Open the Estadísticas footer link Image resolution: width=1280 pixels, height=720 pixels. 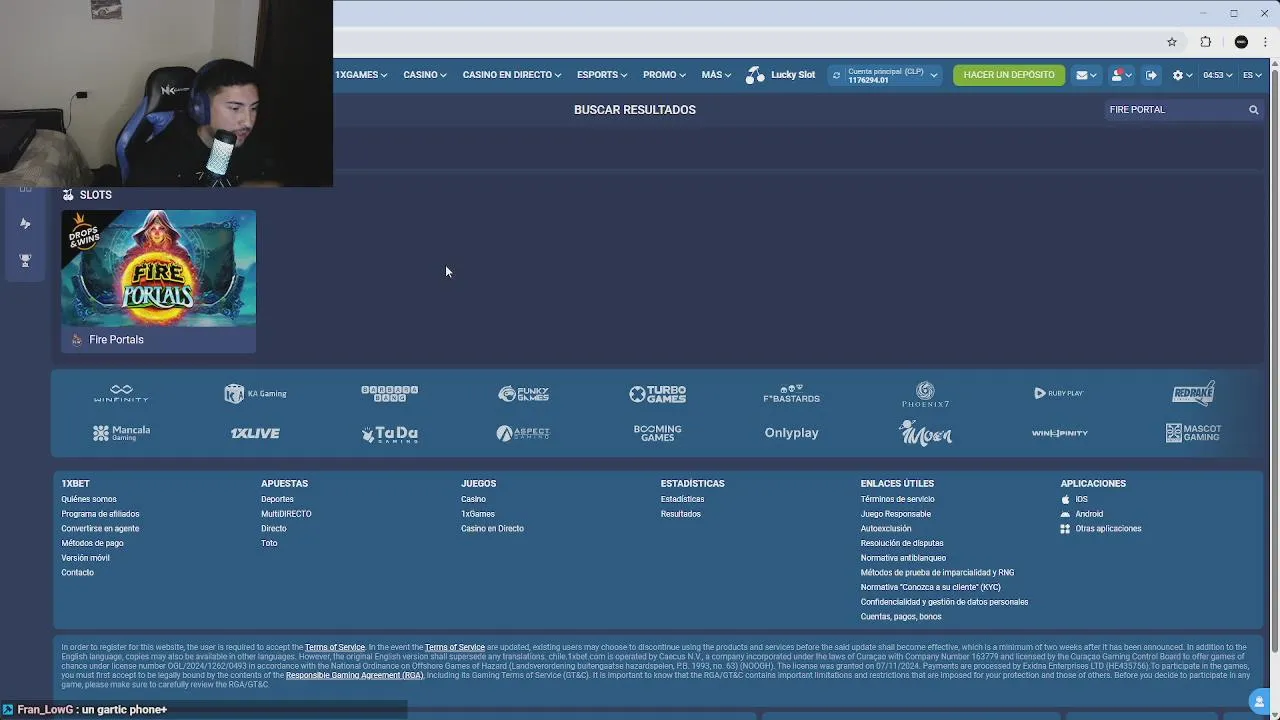(682, 499)
